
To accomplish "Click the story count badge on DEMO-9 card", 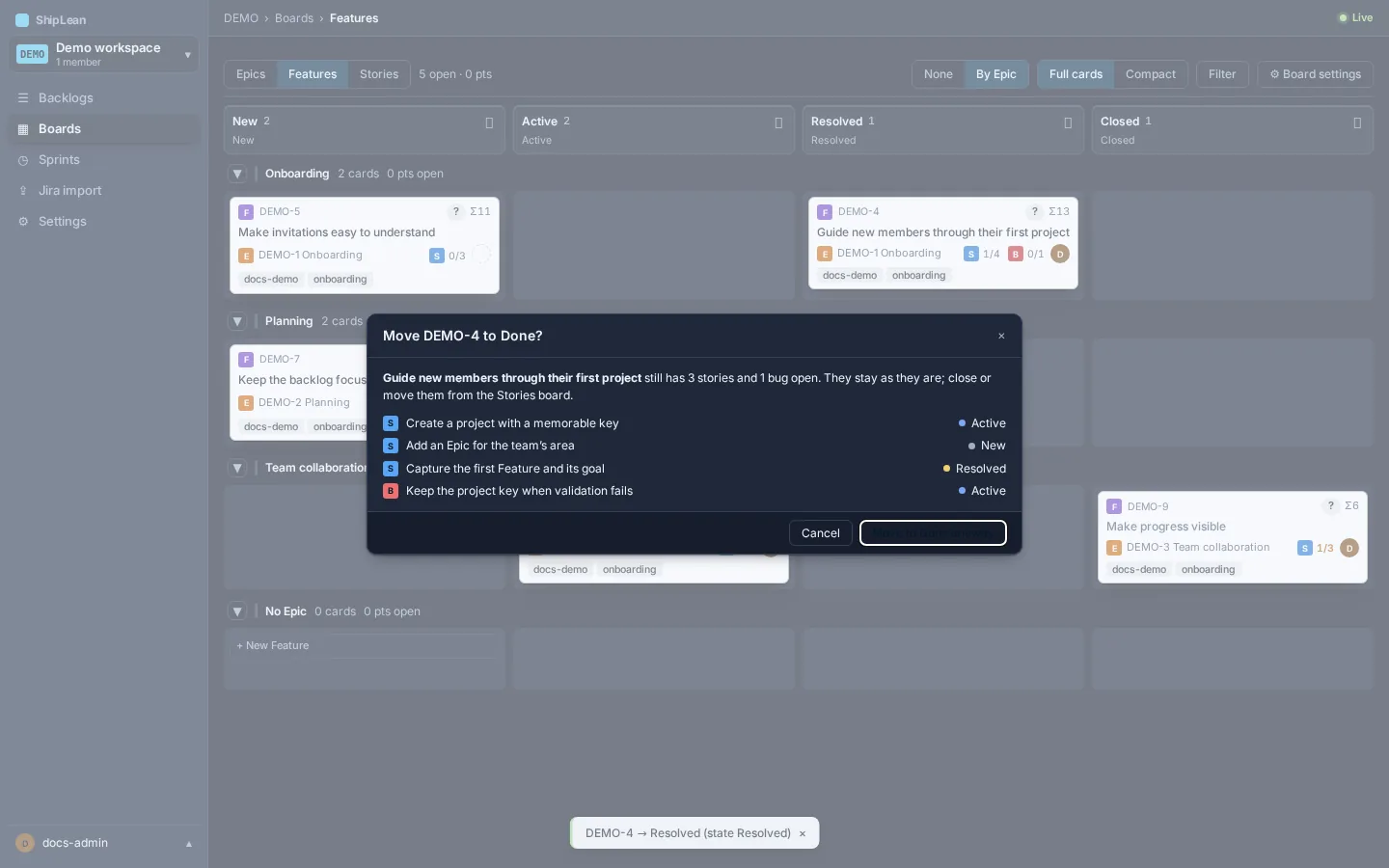I will [x=1316, y=548].
